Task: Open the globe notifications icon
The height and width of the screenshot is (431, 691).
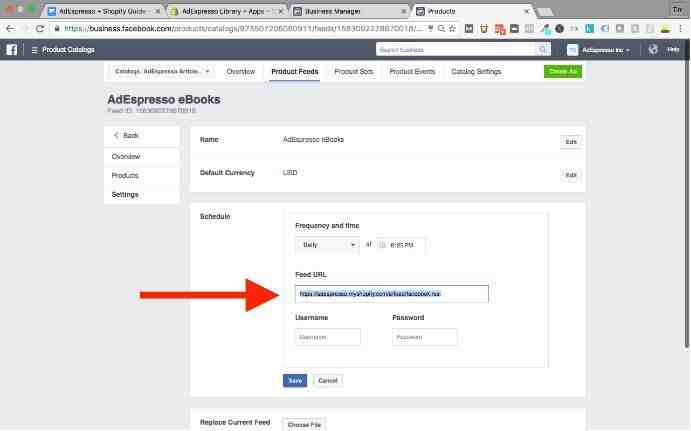Action: 653,50
